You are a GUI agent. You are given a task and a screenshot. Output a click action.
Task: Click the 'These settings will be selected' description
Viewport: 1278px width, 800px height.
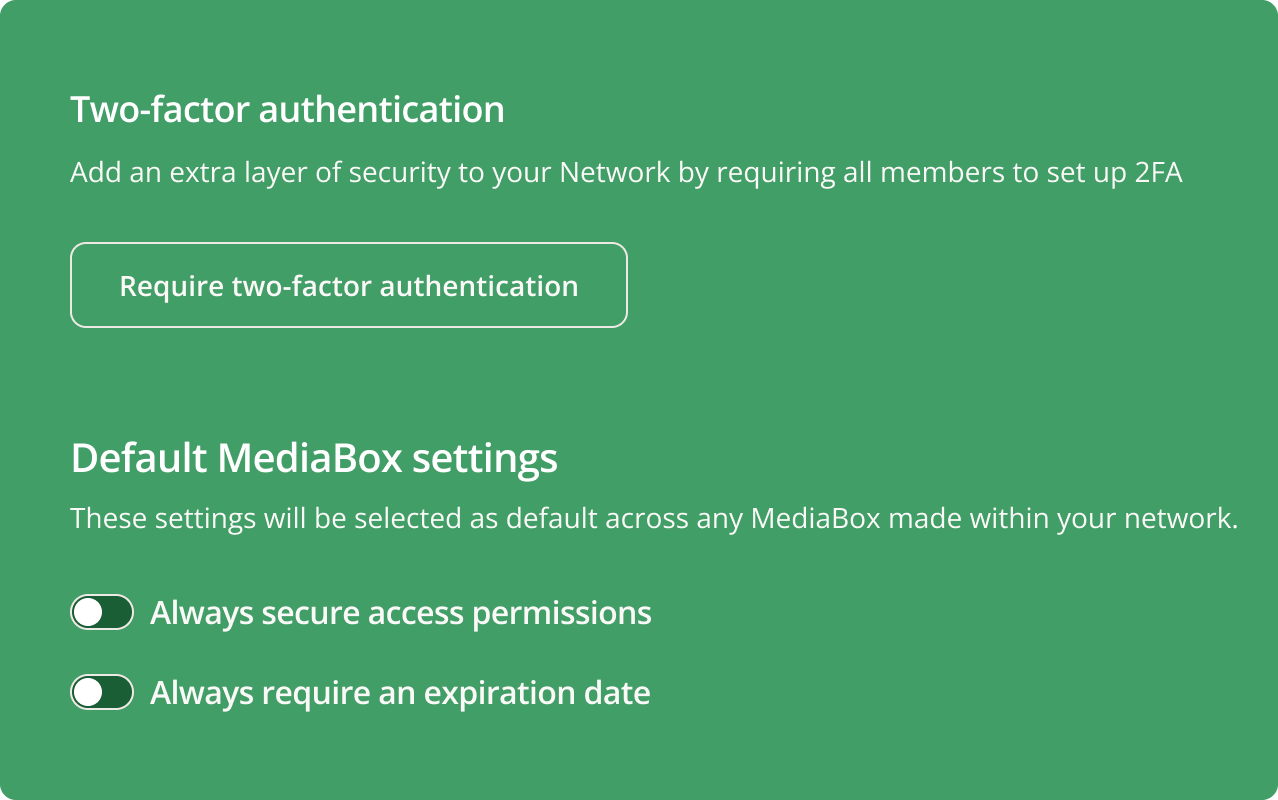click(654, 519)
